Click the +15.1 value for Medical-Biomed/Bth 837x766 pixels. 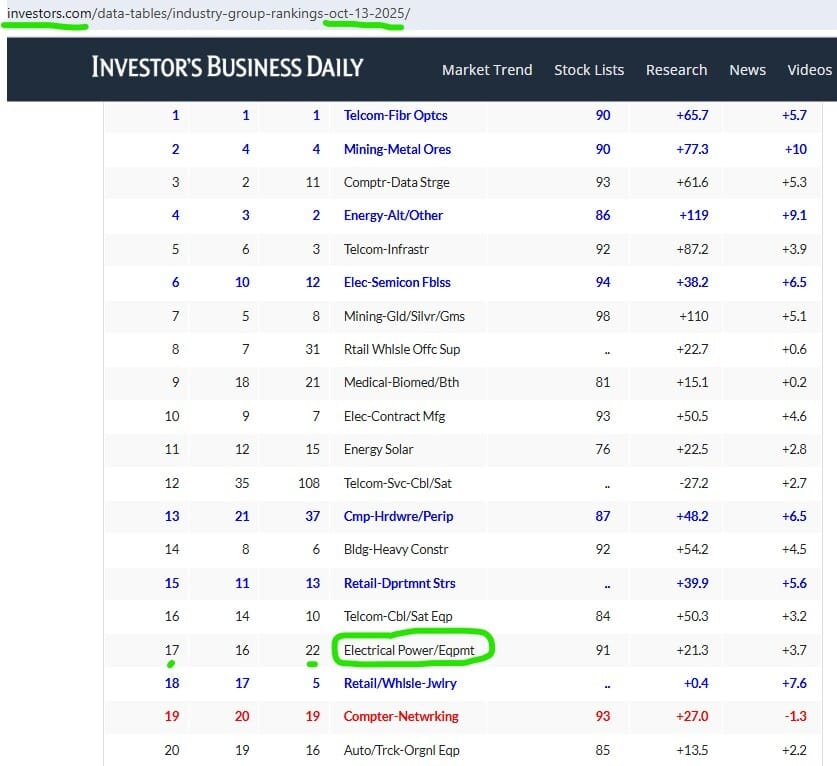pos(692,382)
